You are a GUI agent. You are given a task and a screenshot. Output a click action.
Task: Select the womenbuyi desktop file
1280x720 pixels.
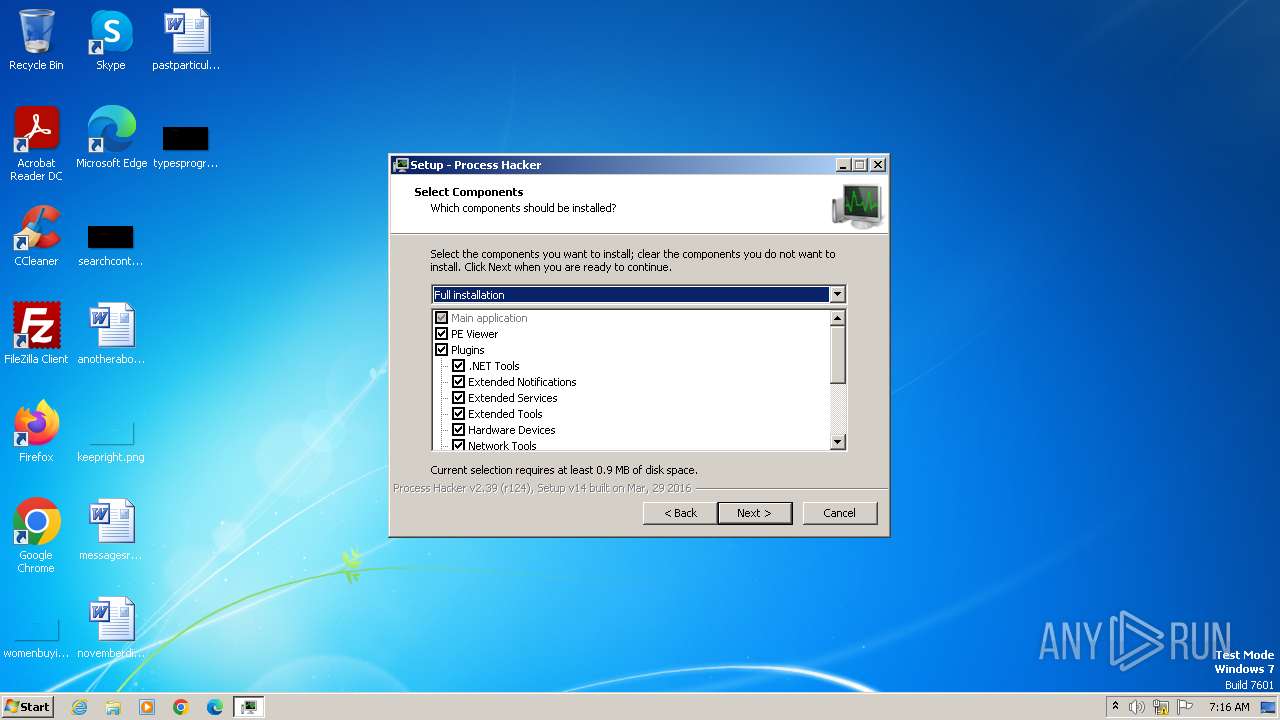[x=36, y=637]
